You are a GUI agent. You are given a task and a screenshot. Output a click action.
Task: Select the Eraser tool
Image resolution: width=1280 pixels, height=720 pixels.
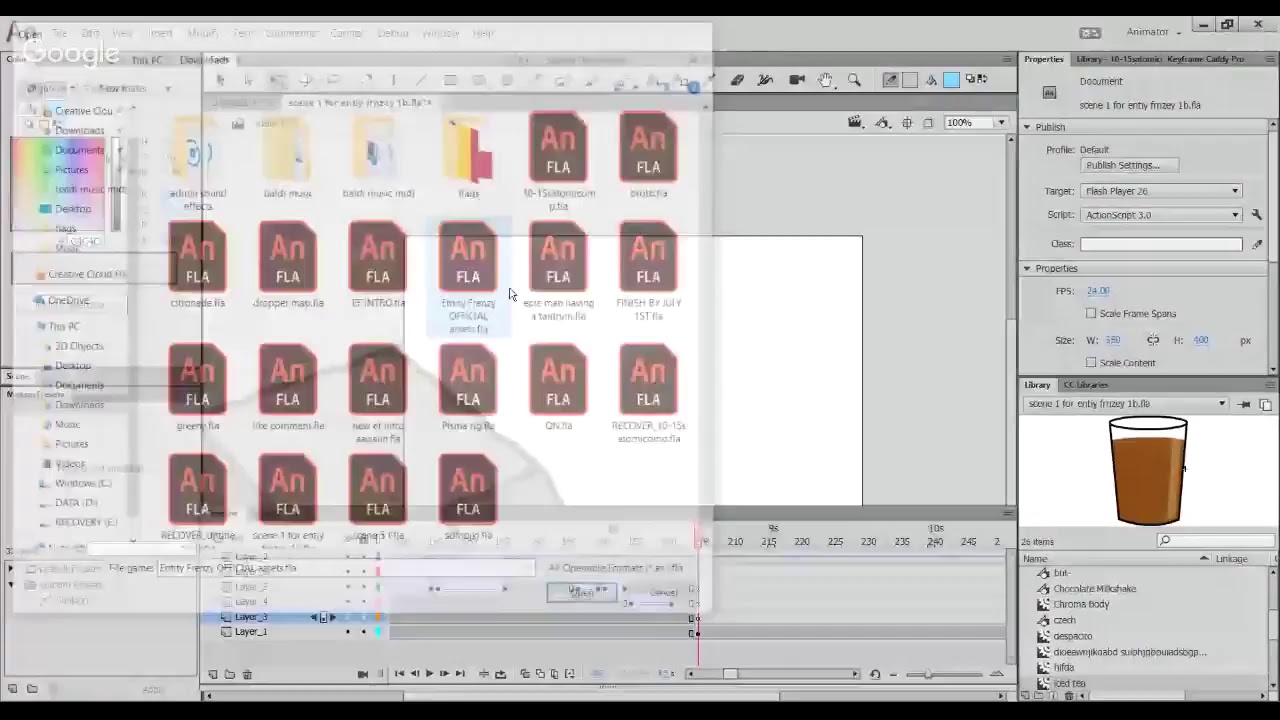coord(737,80)
